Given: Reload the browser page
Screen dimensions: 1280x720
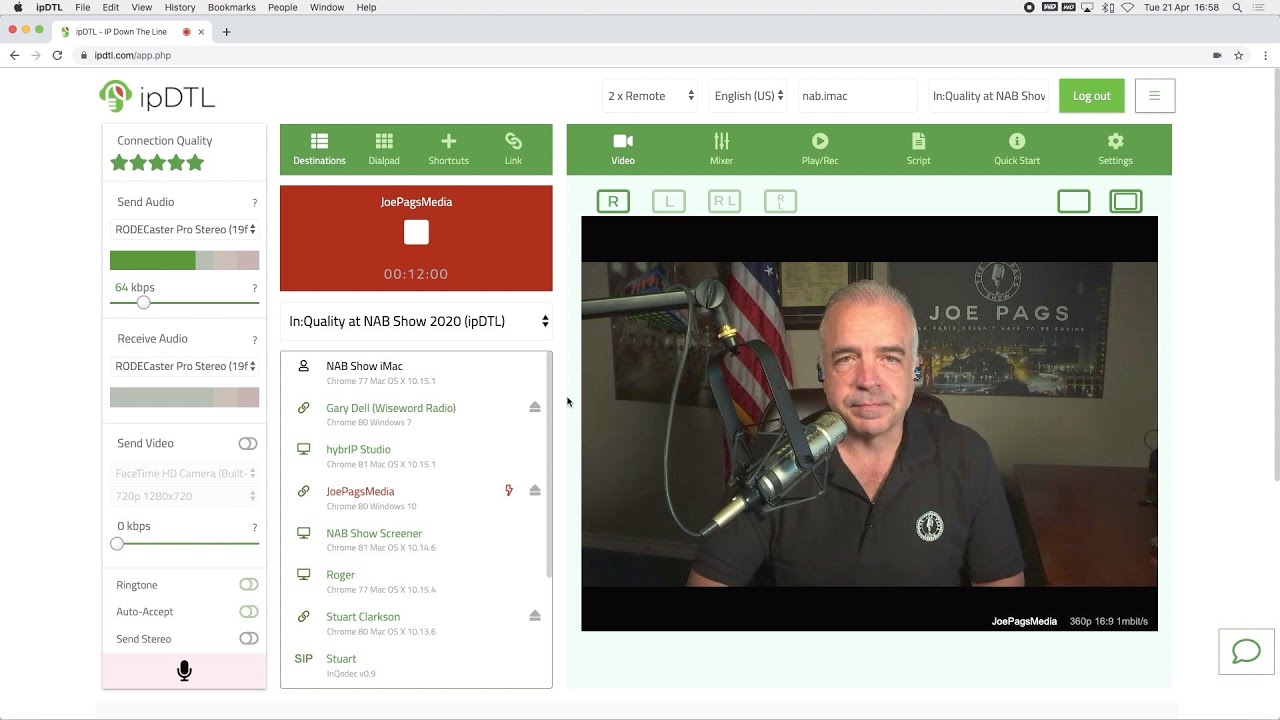Looking at the screenshot, I should (x=57, y=55).
